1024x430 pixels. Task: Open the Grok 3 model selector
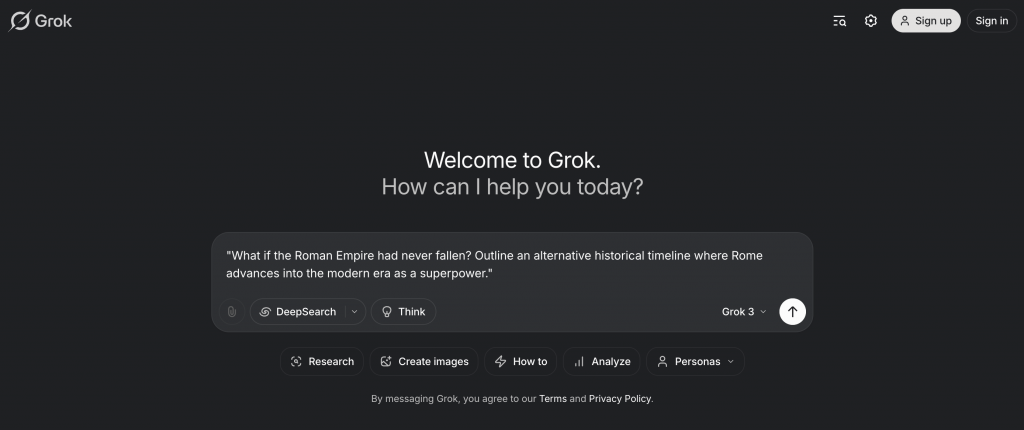pyautogui.click(x=744, y=312)
